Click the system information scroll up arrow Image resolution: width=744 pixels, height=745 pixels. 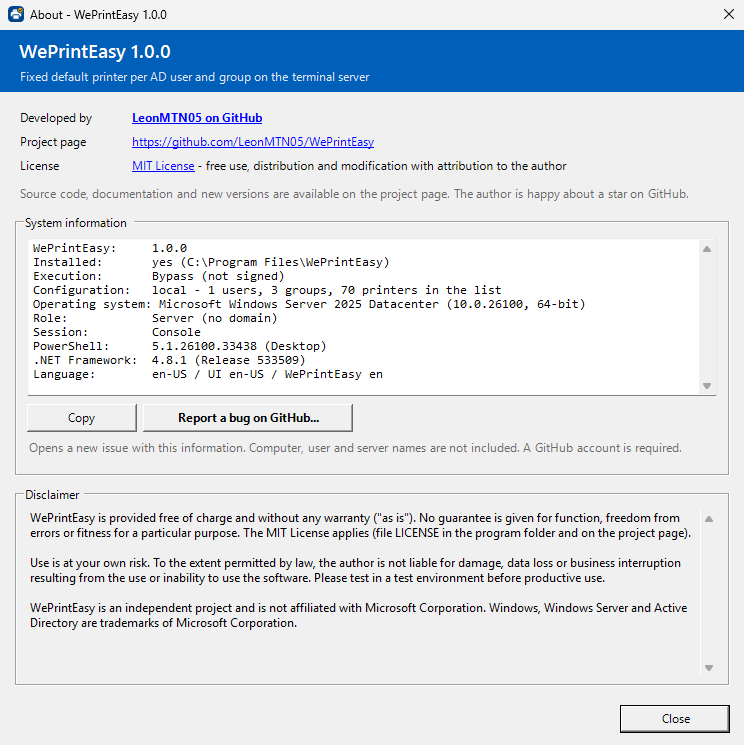click(707, 249)
